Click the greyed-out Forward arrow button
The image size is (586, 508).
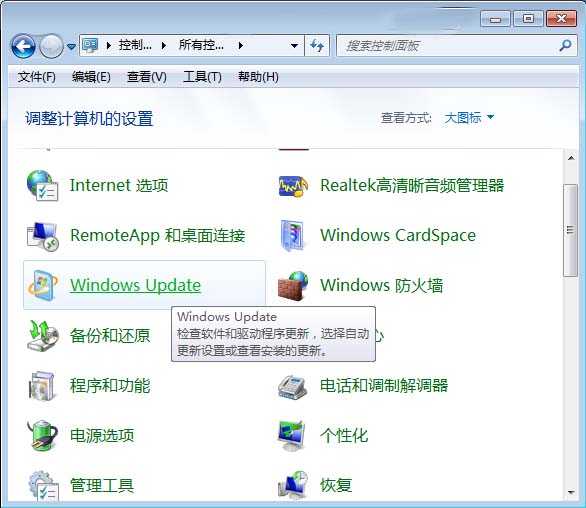[51, 46]
